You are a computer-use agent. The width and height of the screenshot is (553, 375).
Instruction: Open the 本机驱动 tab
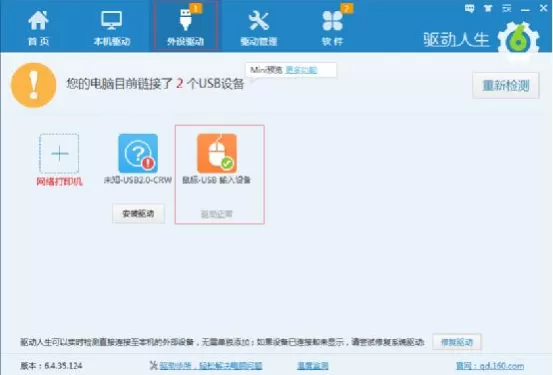[112, 28]
